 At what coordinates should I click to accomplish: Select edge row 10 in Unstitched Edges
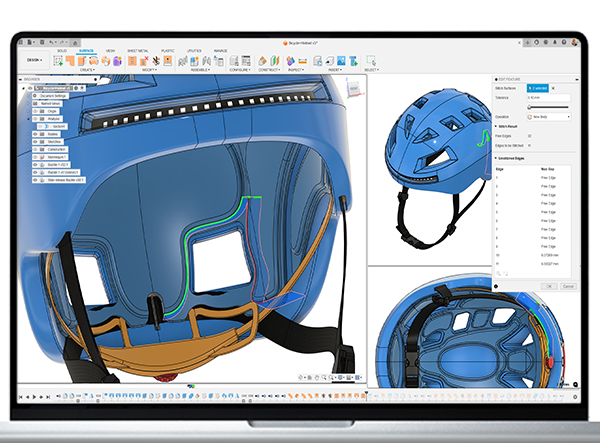pyautogui.click(x=533, y=255)
